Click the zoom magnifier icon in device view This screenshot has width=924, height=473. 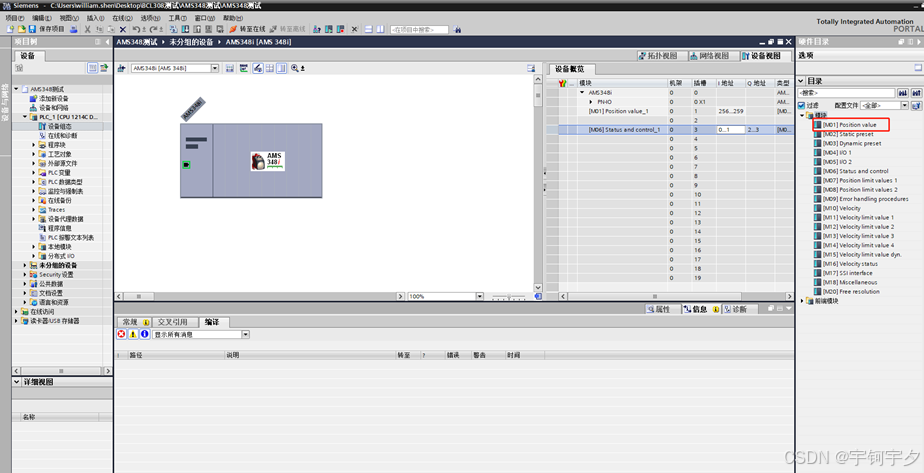click(295, 68)
